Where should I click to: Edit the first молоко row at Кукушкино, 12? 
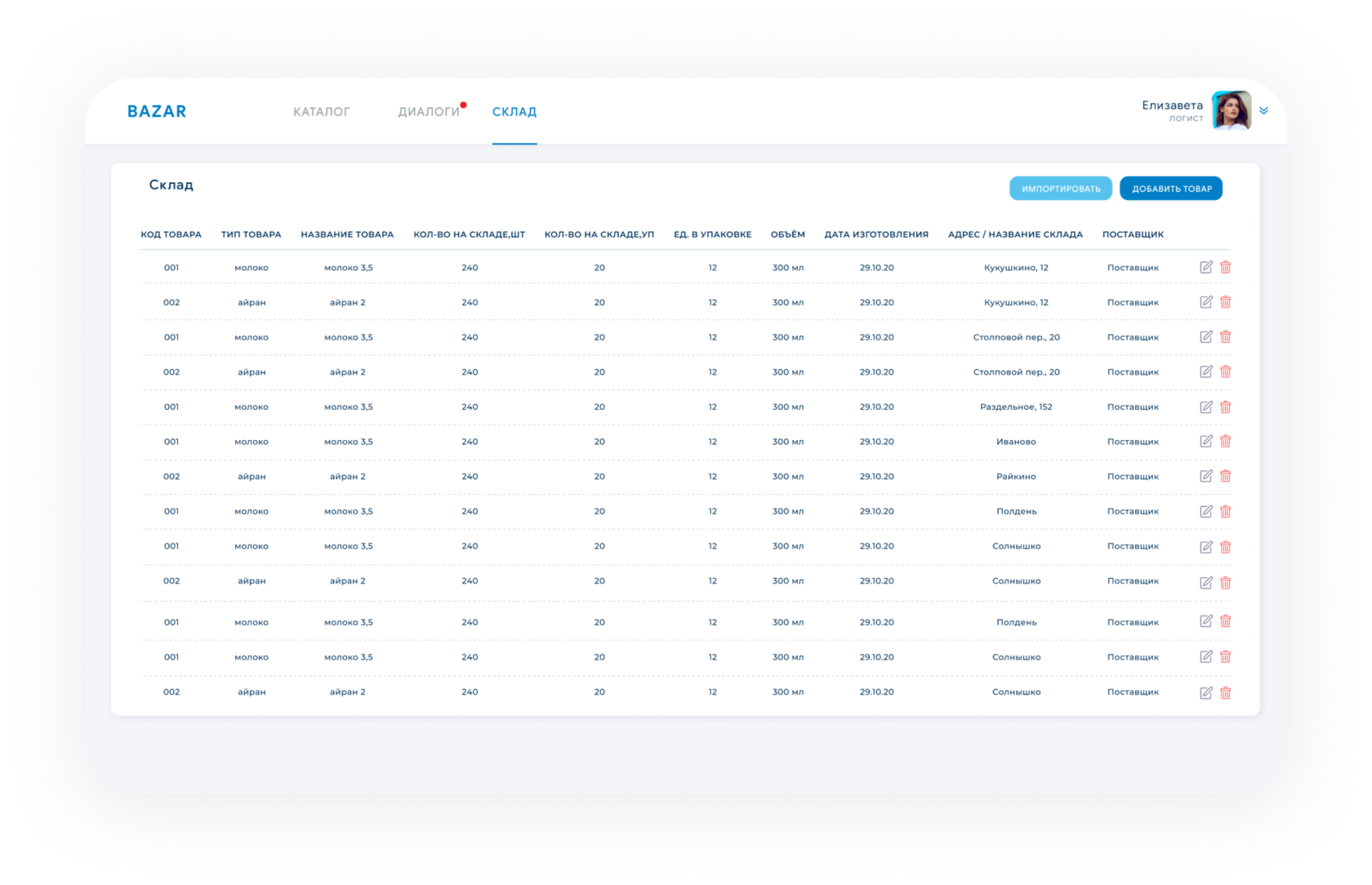(1205, 267)
